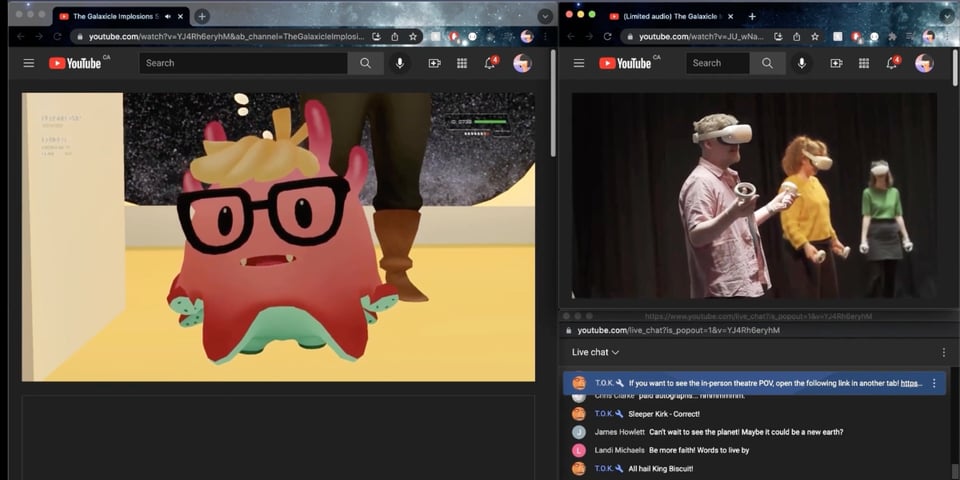Open notifications bell in right window

[x=893, y=62]
